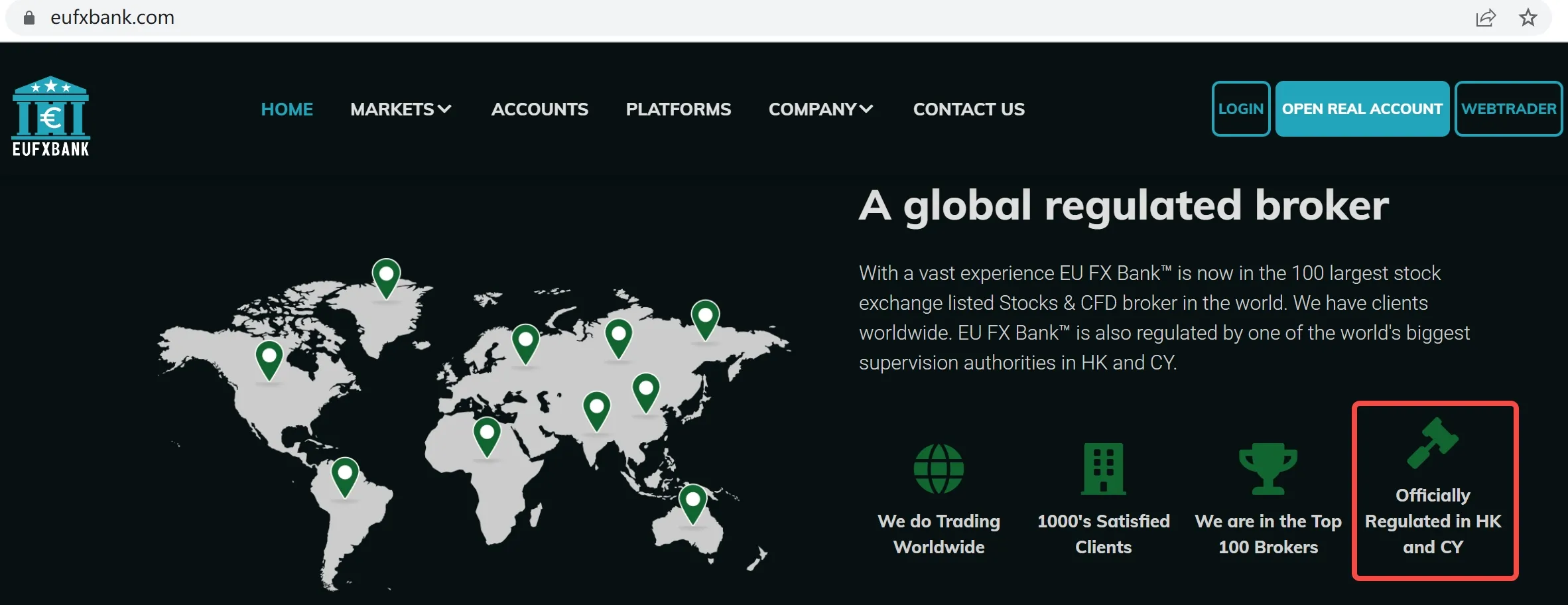Screen dimensions: 1568x605
Task: Expand the MARKETS dropdown menu
Action: tap(401, 109)
